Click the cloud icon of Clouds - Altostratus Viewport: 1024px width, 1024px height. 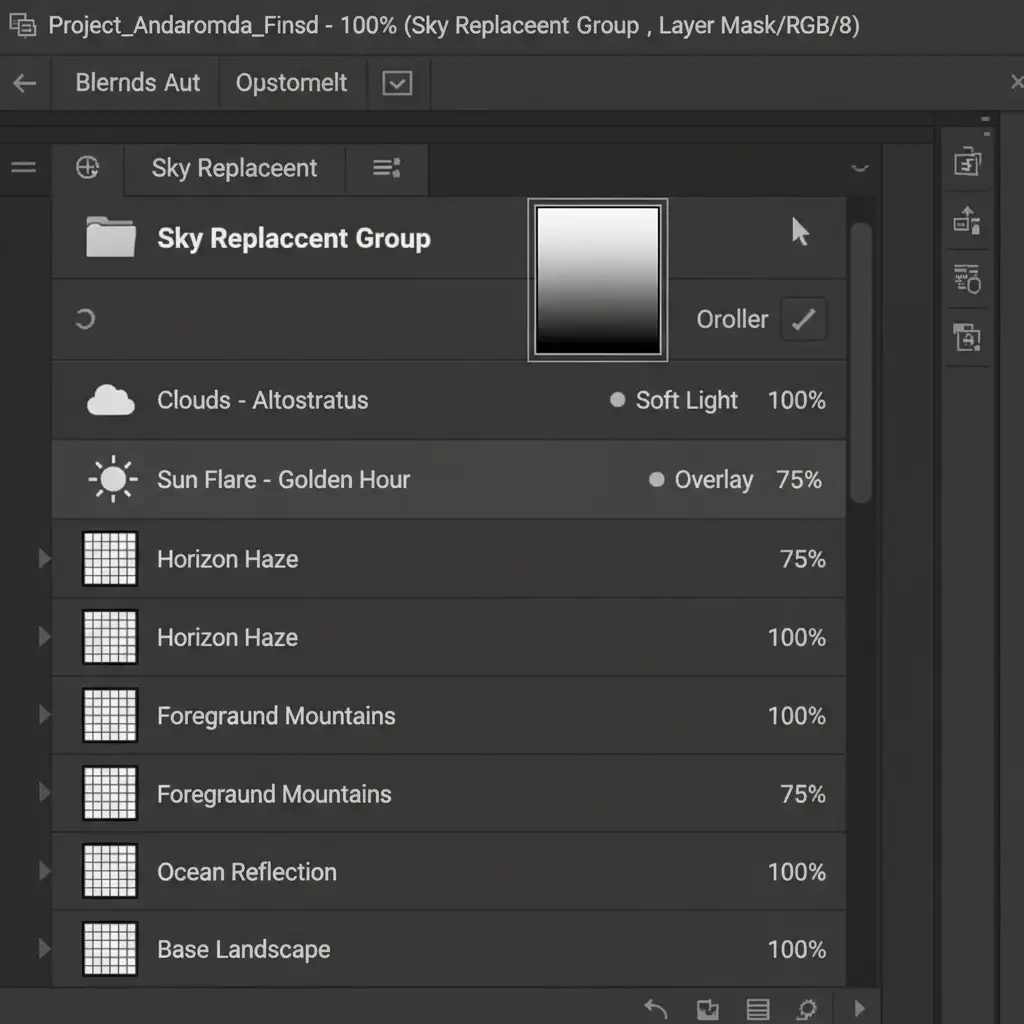click(x=111, y=401)
